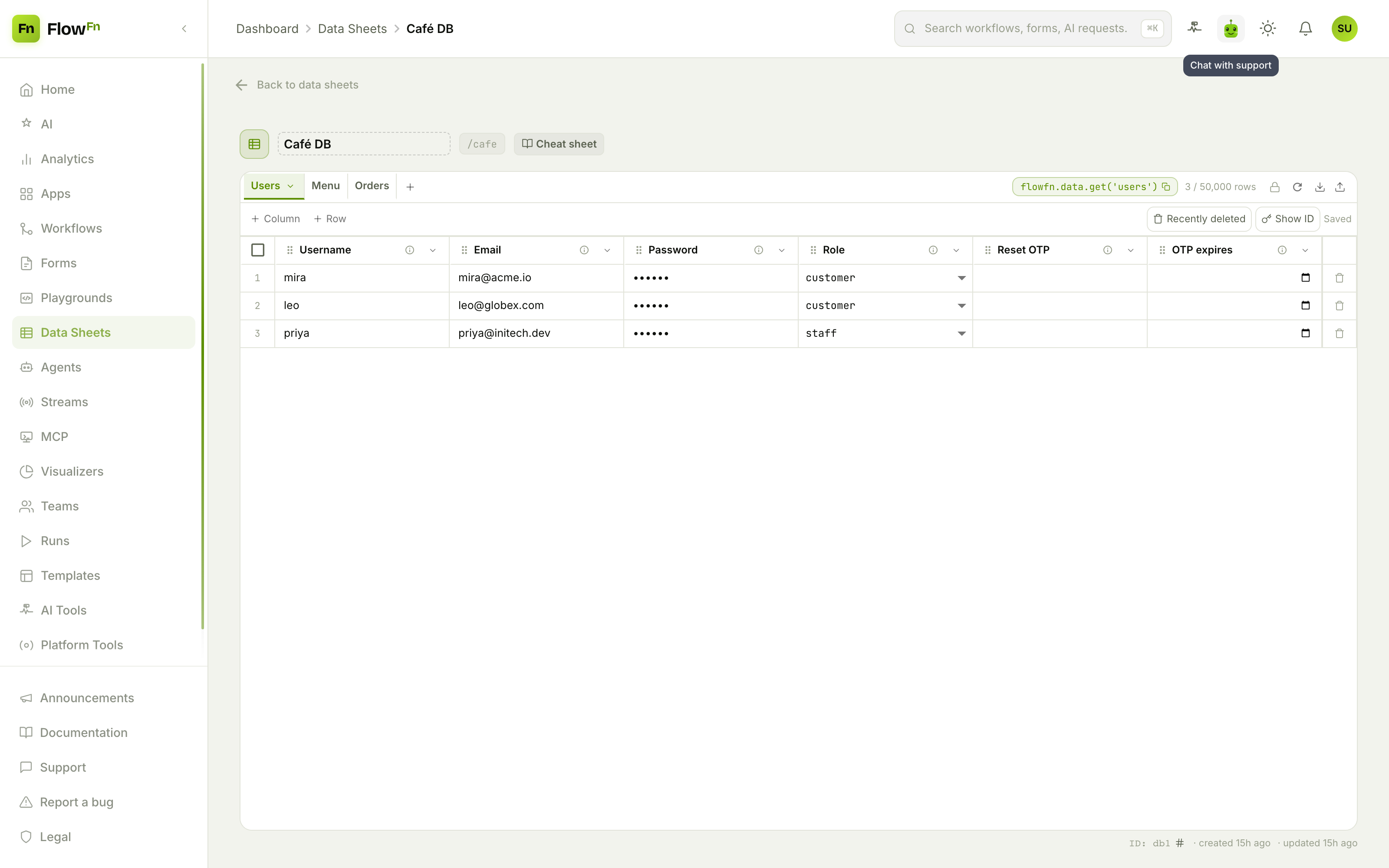Viewport: 1389px width, 868px height.
Task: Show info for the Reset OTP column
Action: pyautogui.click(x=1108, y=250)
